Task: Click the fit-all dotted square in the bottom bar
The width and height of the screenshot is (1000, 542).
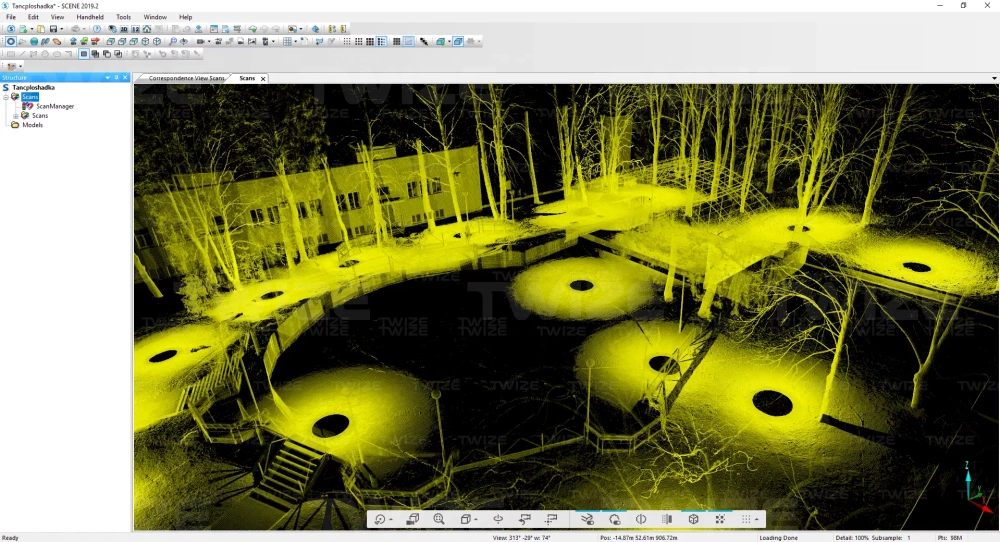Action: pyautogui.click(x=719, y=520)
